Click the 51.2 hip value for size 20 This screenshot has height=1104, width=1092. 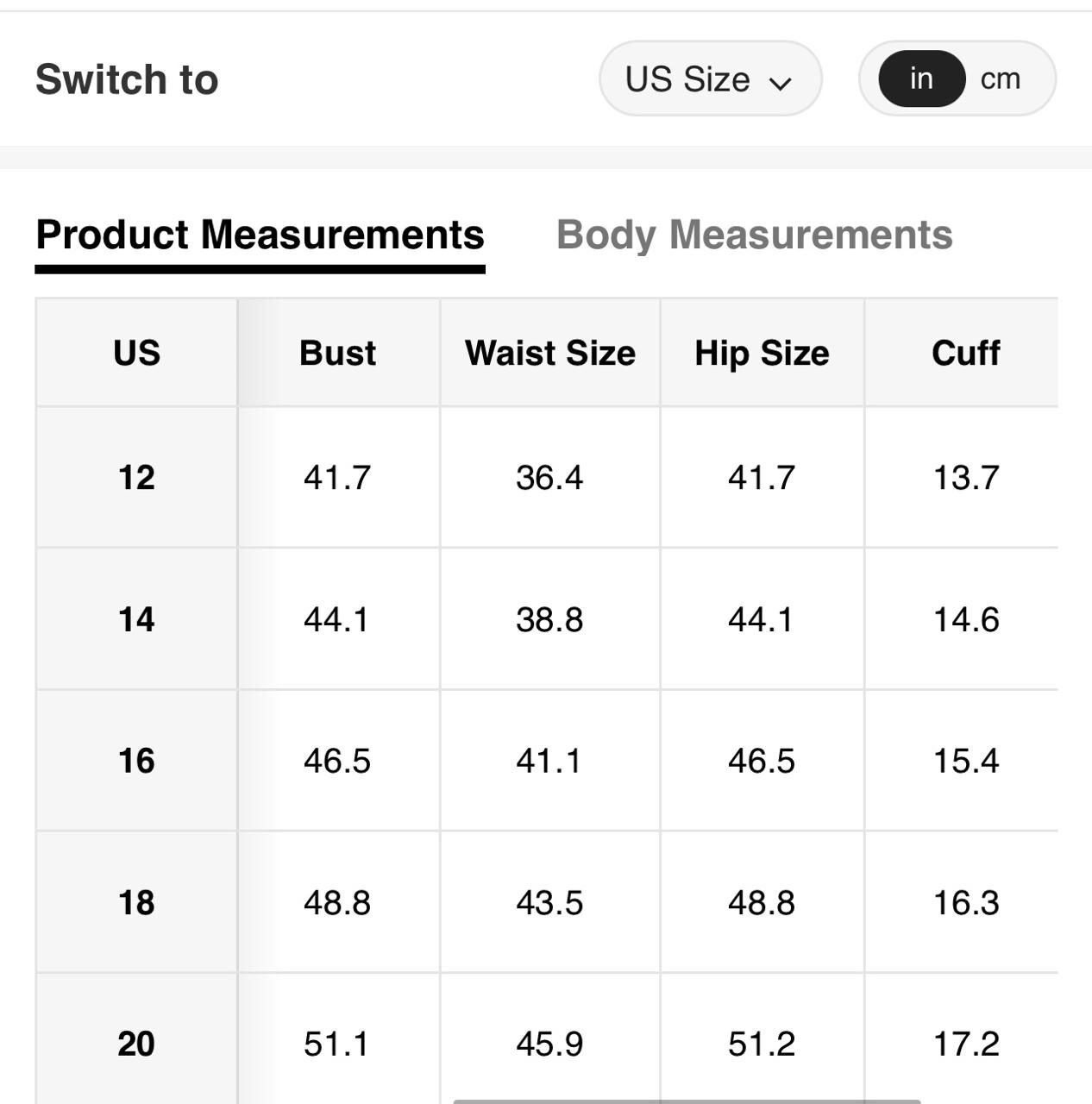coord(762,1044)
